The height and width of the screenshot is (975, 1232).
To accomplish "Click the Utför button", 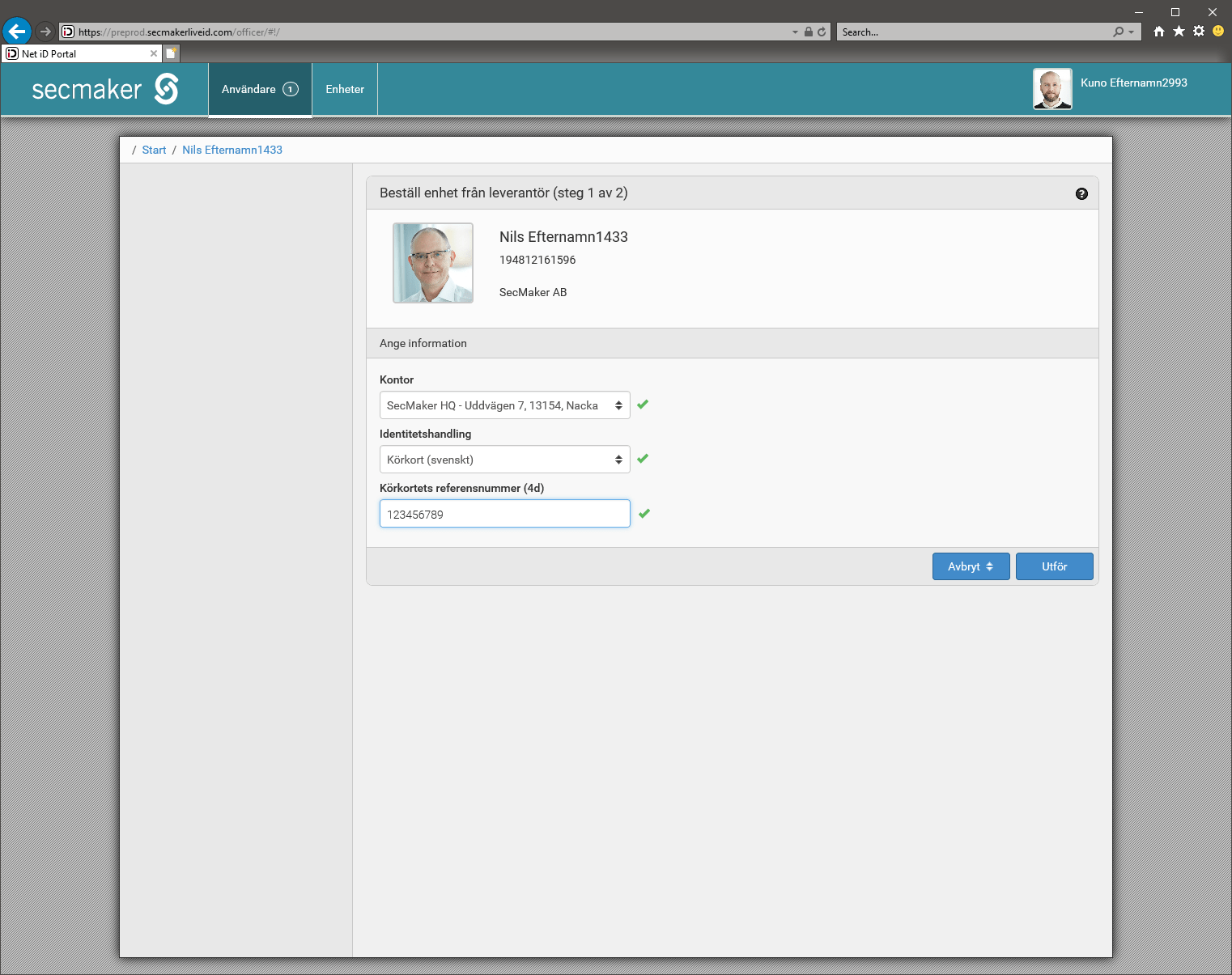I will [1054, 566].
